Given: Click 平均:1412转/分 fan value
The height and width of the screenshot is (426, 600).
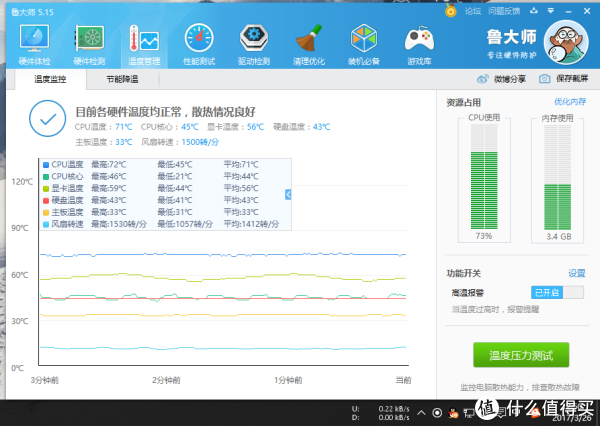Looking at the screenshot, I should tap(251, 224).
